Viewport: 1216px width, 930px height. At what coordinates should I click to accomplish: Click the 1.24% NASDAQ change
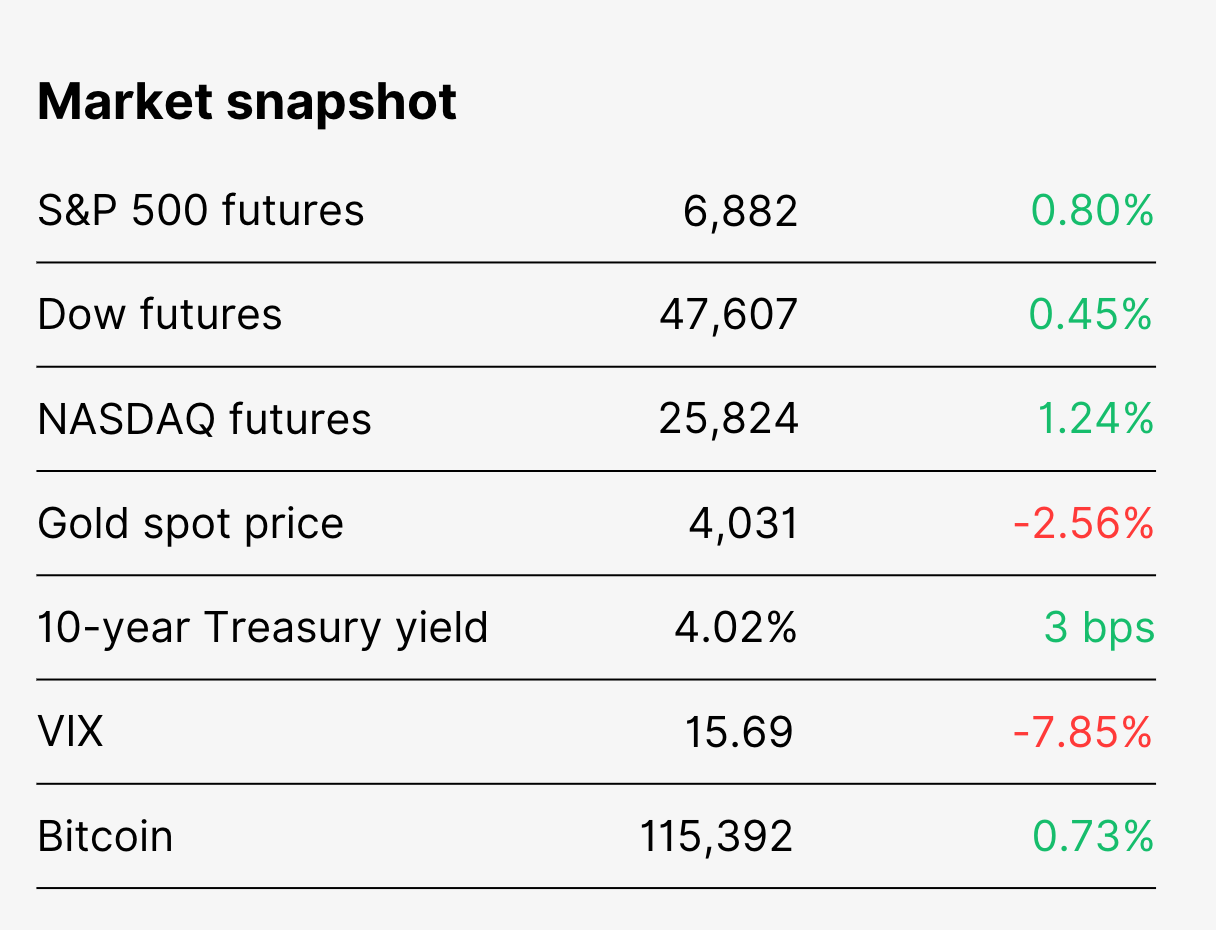[1095, 419]
